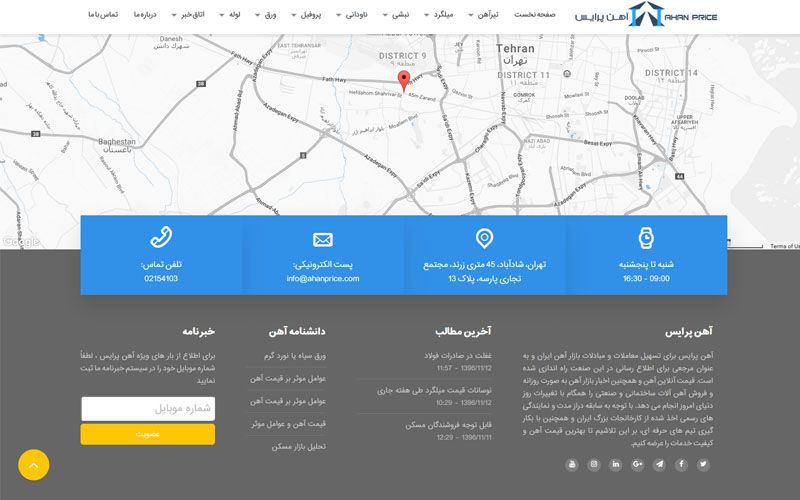Click the yellow scroll-to-top arrow button

click(x=34, y=465)
